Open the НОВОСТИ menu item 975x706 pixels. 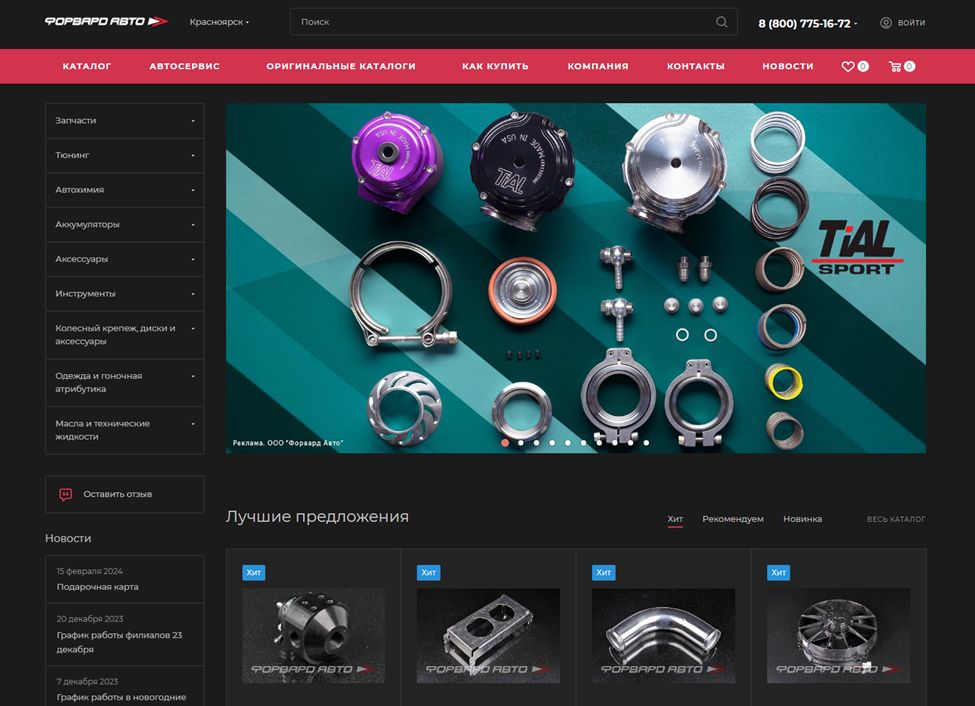click(x=788, y=66)
